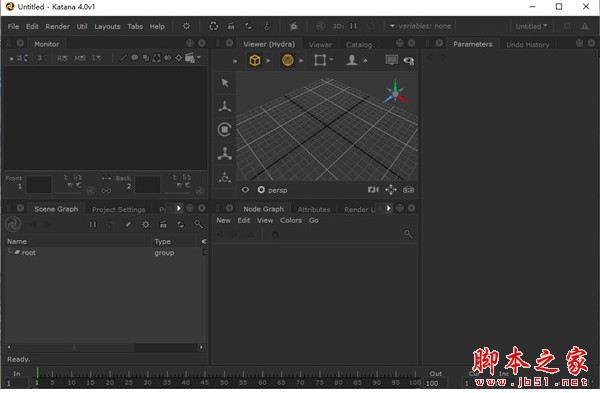The image size is (600, 393).
Task: Click the flush caches icon in top toolbar
Action: [214, 26]
